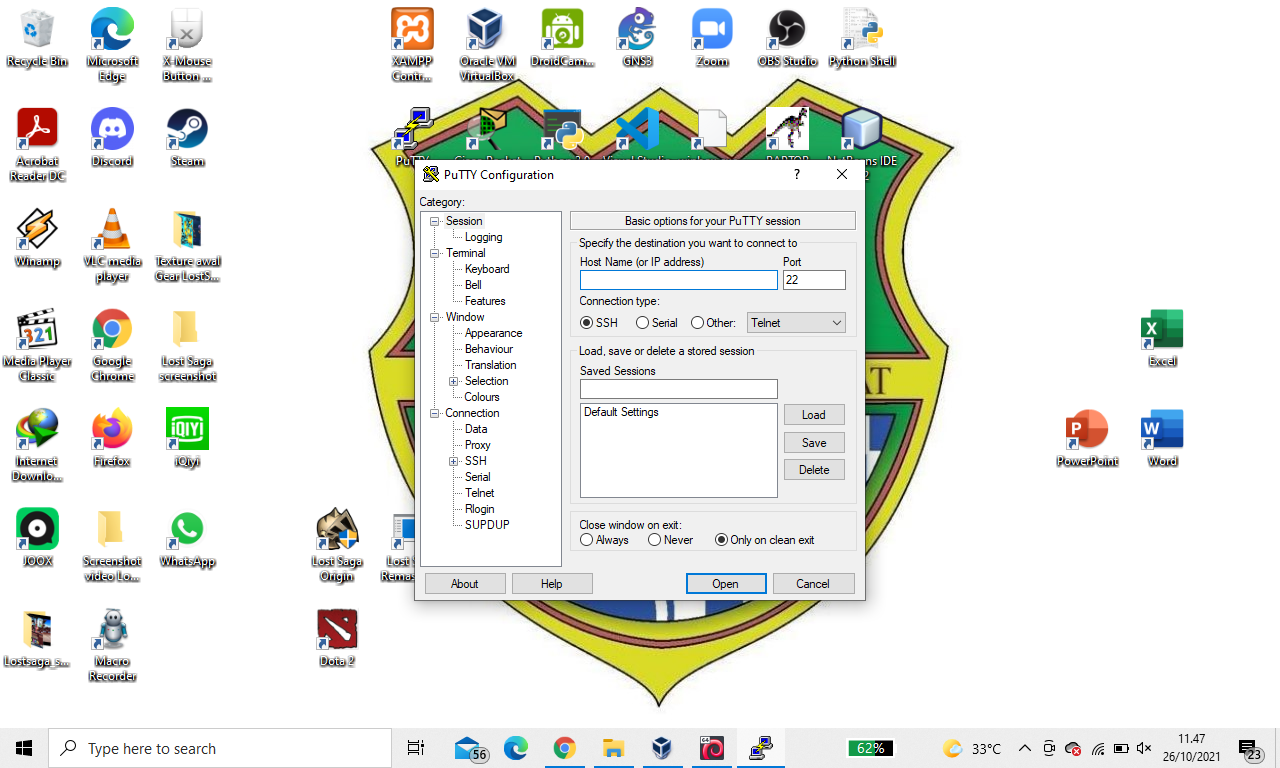Select the GNS3 desktop icon
1280x768 pixels.
[x=637, y=38]
